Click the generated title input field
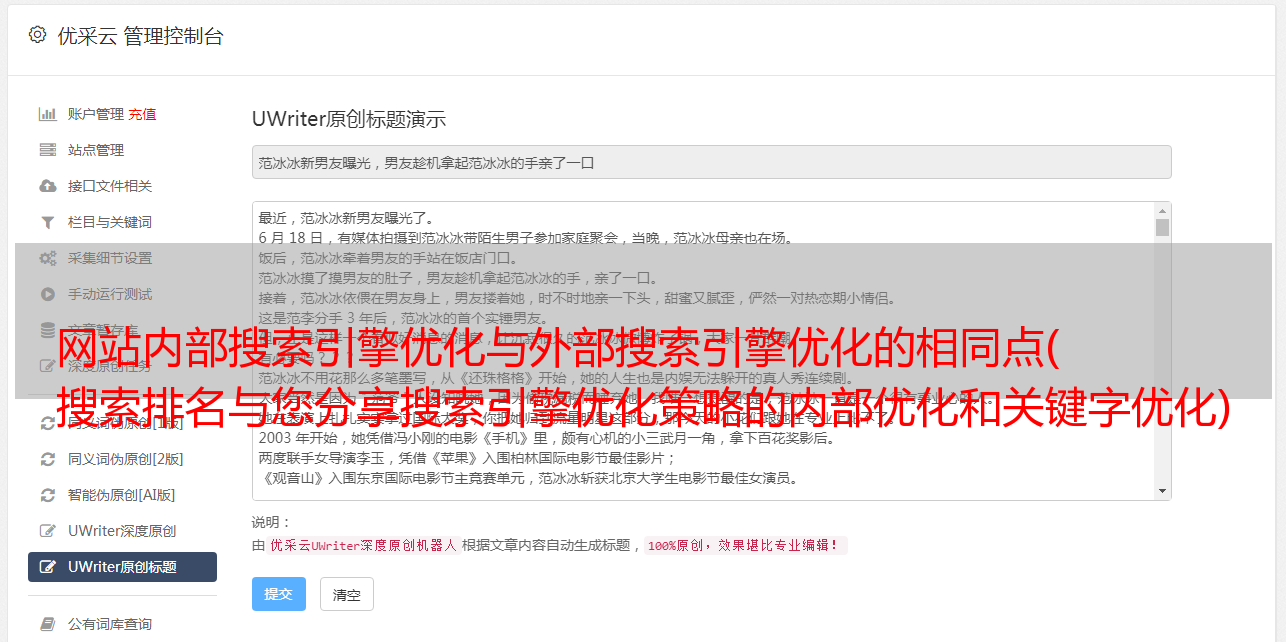1286x642 pixels. (711, 162)
